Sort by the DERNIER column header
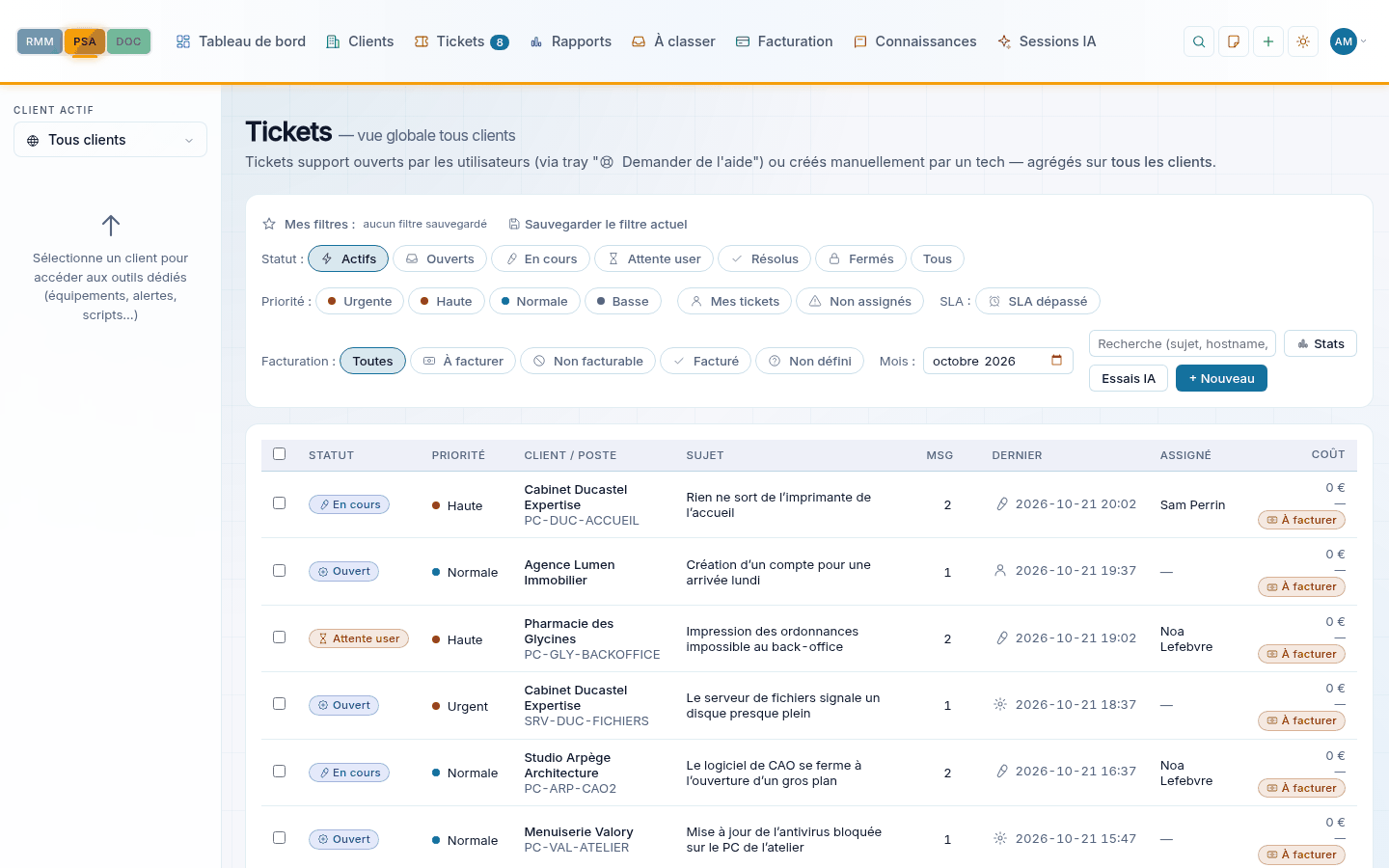Viewport: 1389px width, 868px height. [1017, 455]
